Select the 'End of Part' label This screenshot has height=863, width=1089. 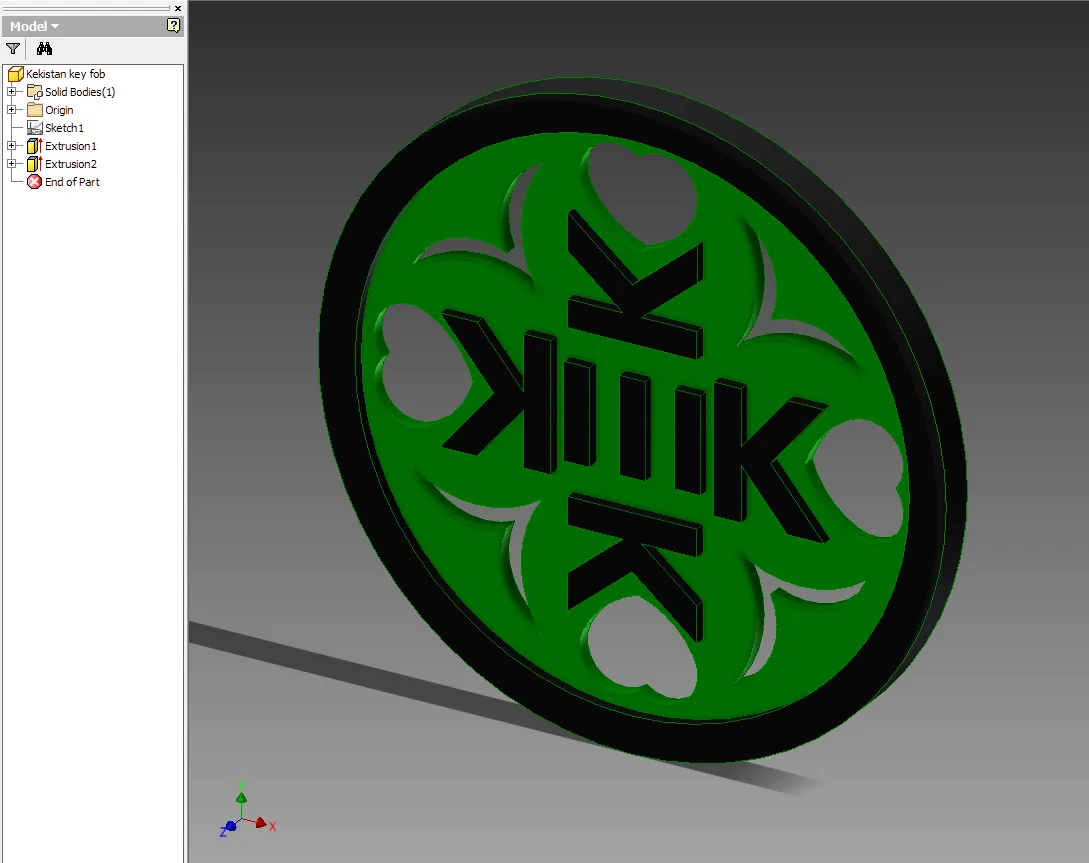click(x=72, y=182)
